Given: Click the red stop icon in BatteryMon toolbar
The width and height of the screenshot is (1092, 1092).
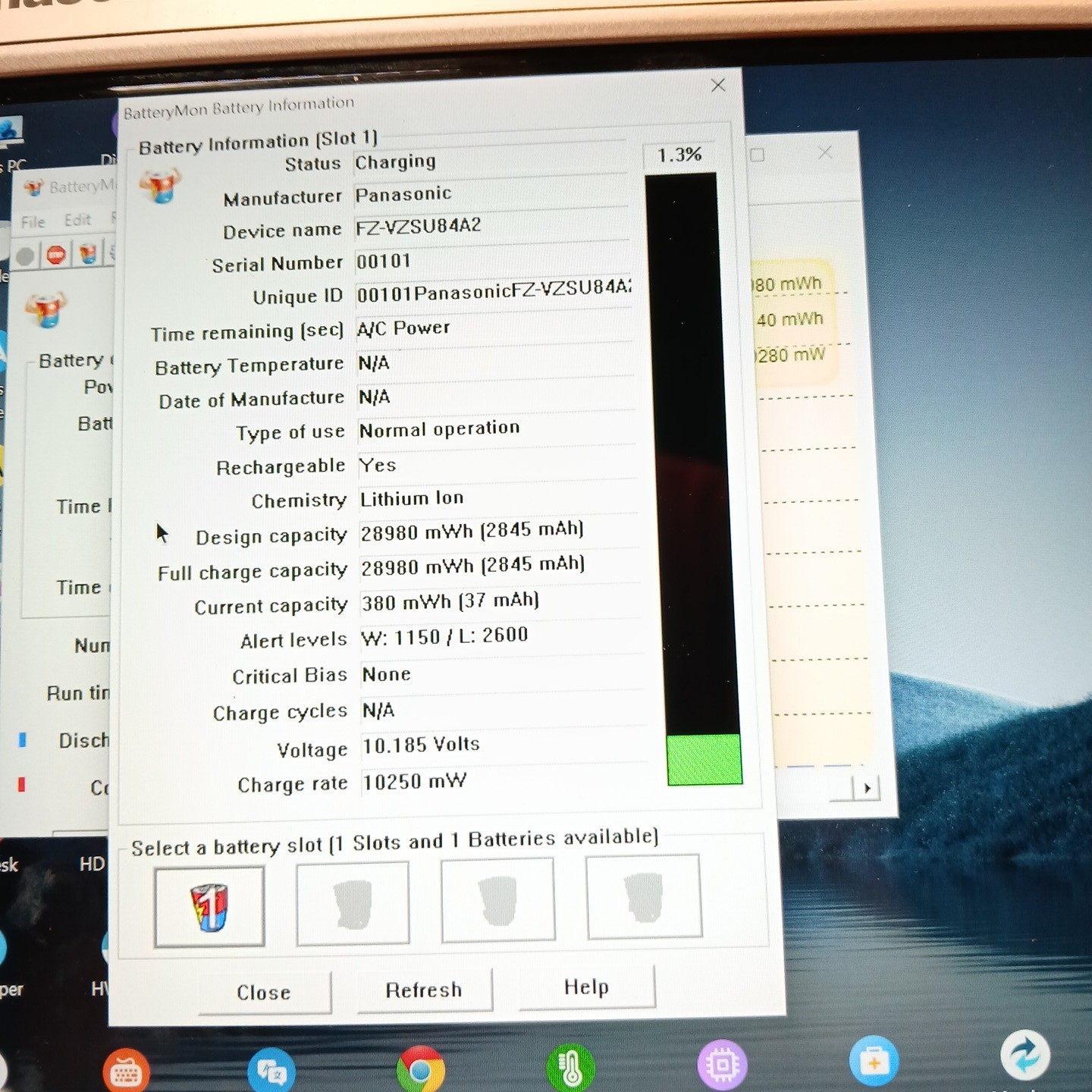Looking at the screenshot, I should (x=56, y=255).
